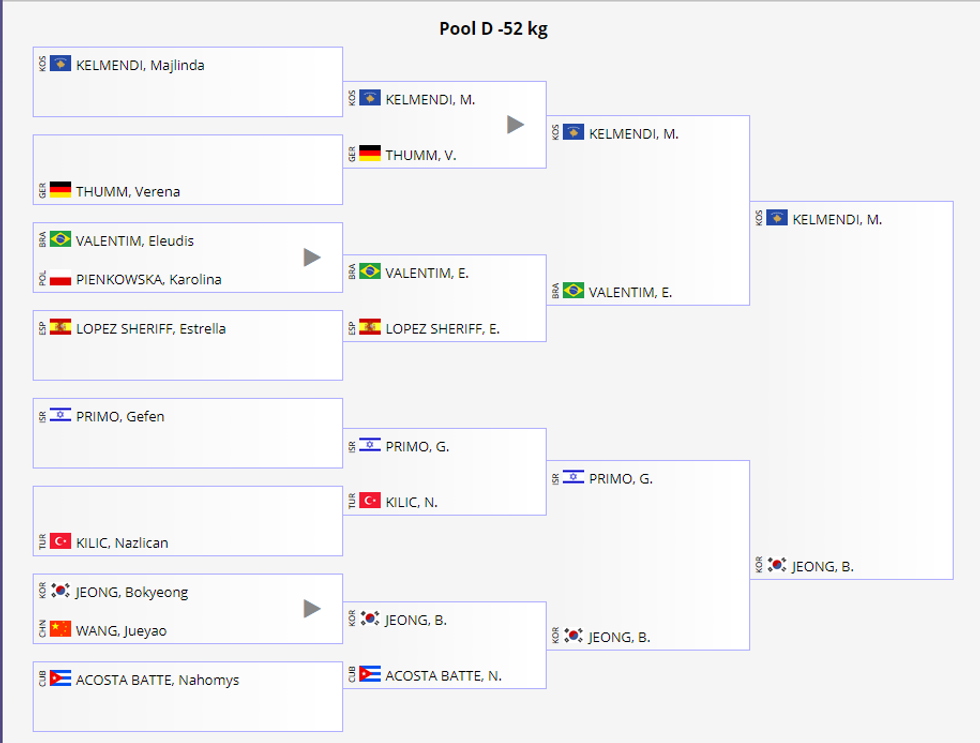Click the Poland flag beside PIENKOWSKA, Karolina
Screen dimensions: 980x743
(x=60, y=280)
